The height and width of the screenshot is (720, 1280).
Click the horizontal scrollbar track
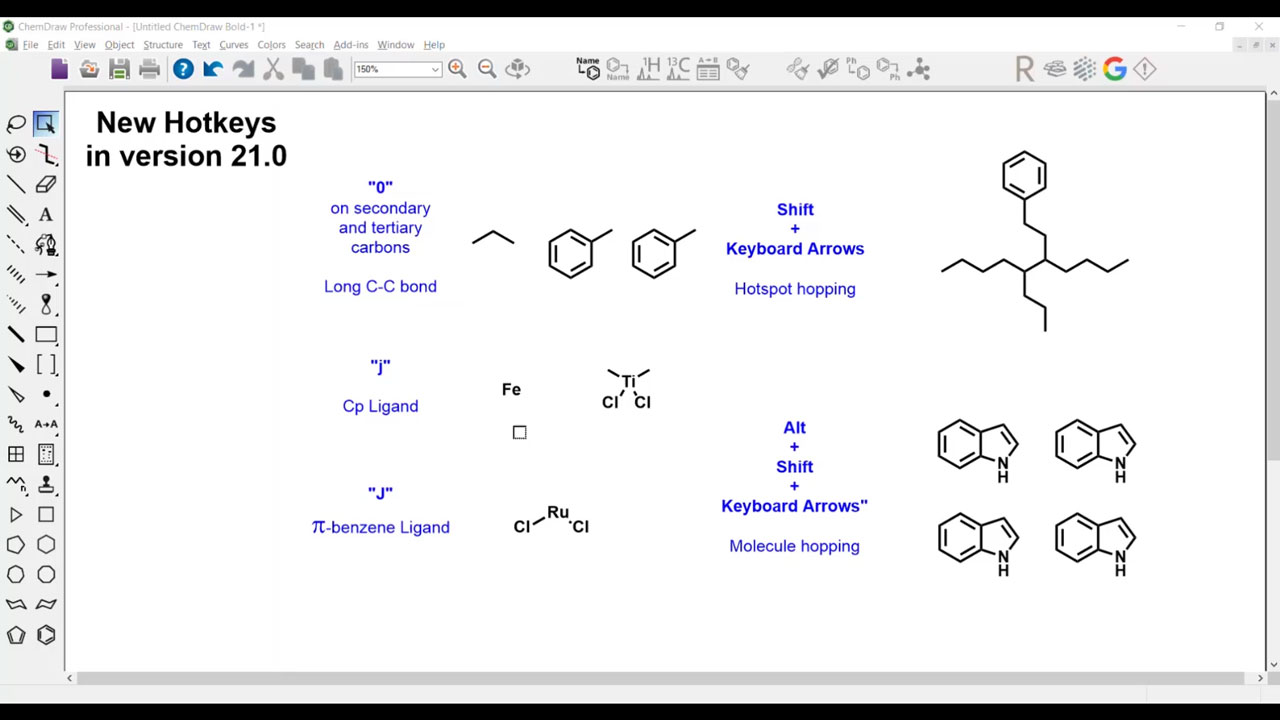tap(664, 678)
